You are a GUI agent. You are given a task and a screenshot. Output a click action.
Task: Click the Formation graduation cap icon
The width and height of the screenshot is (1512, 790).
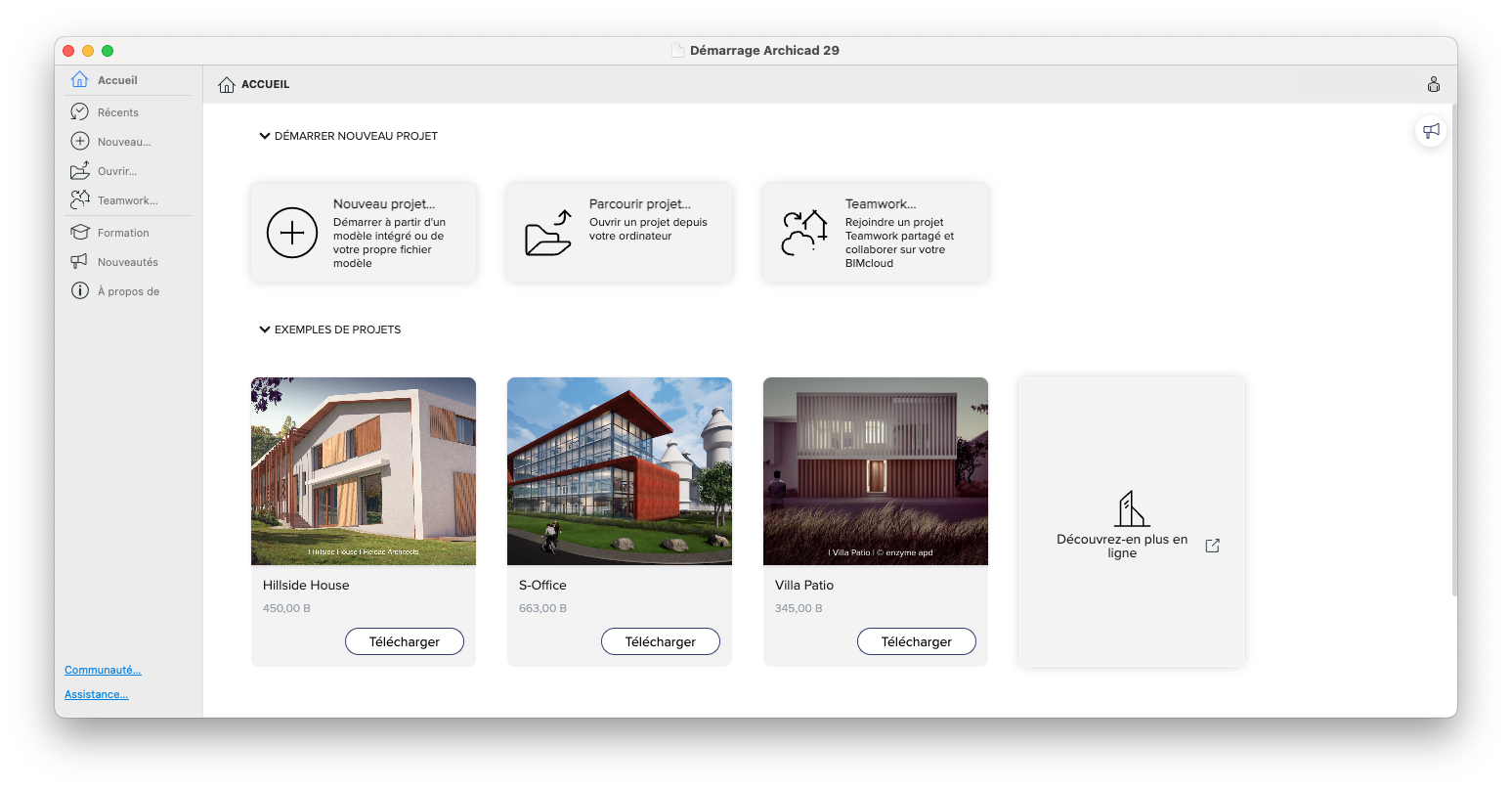point(80,232)
